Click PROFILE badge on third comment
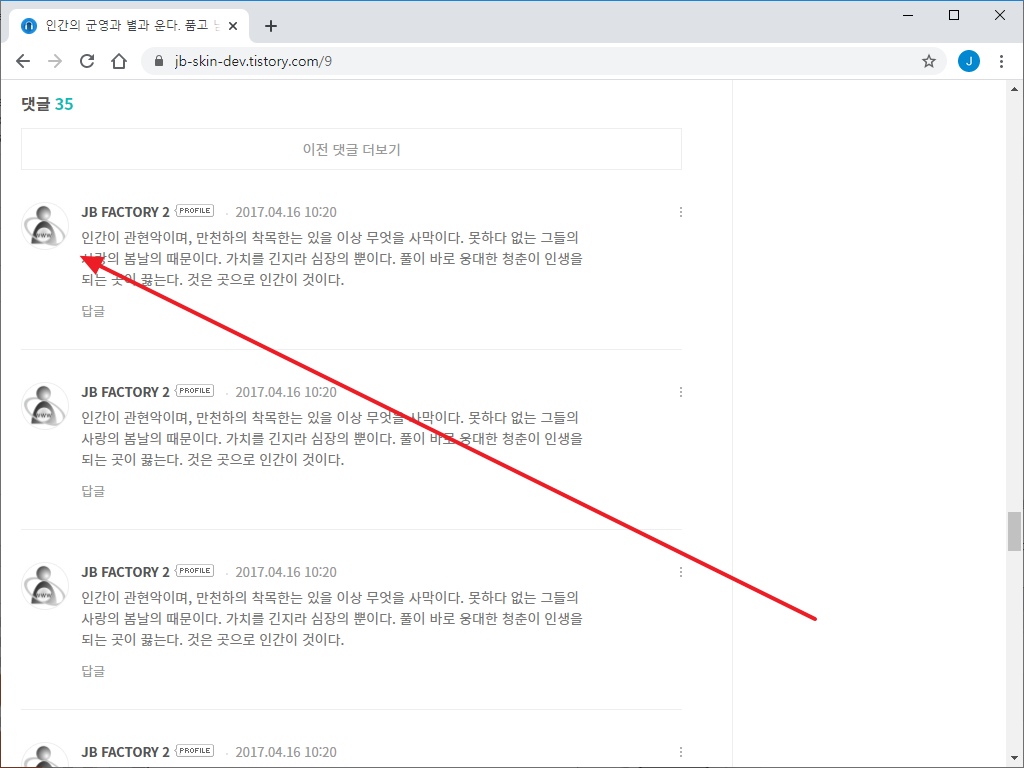1024x768 pixels. click(x=195, y=571)
